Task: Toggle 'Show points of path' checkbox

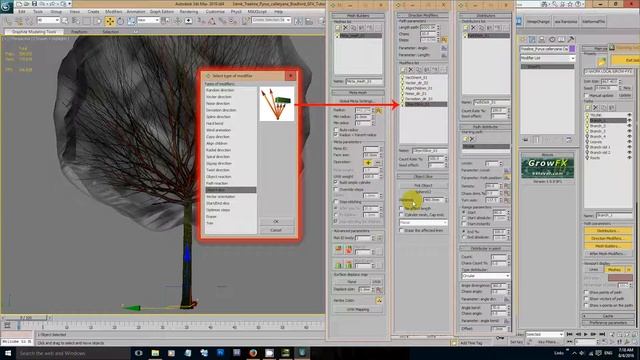Action: click(587, 292)
